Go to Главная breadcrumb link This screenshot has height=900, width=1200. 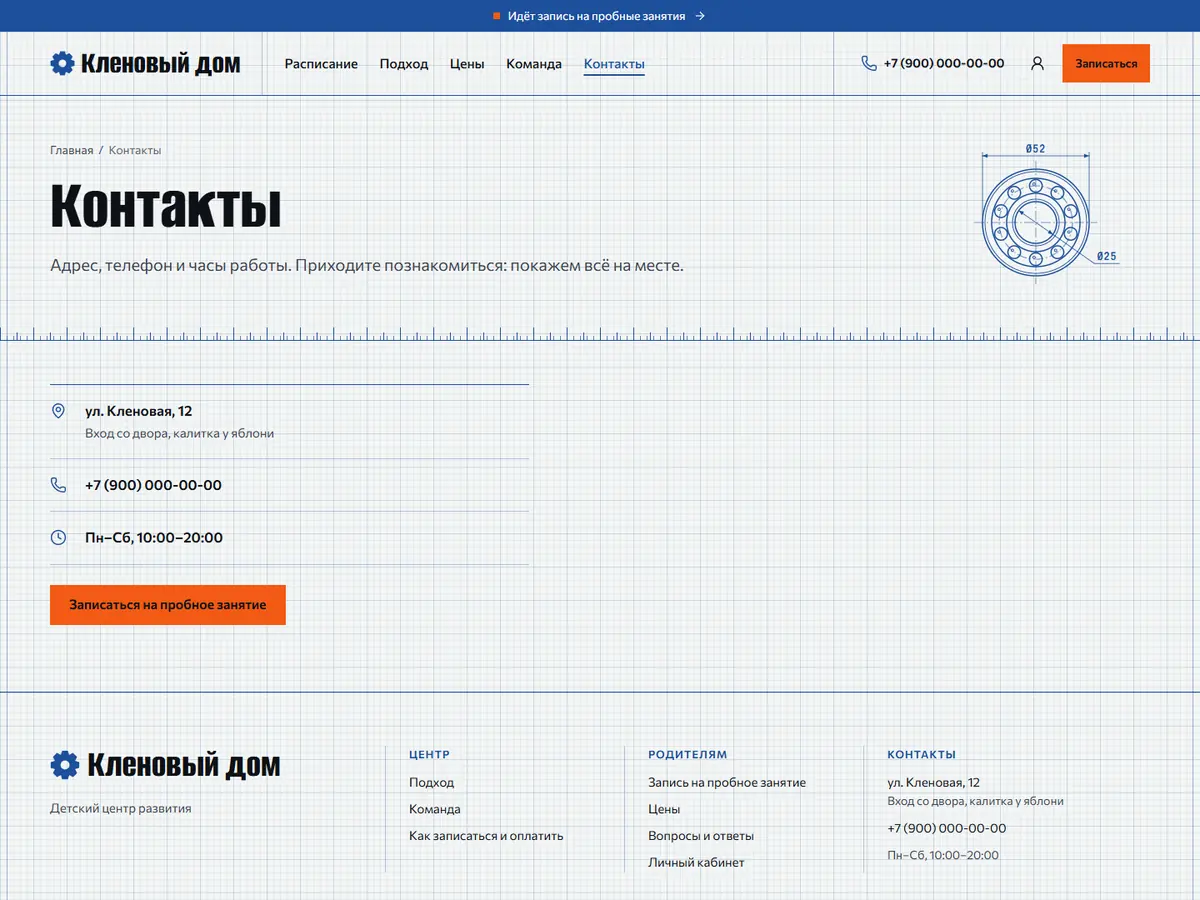71,150
